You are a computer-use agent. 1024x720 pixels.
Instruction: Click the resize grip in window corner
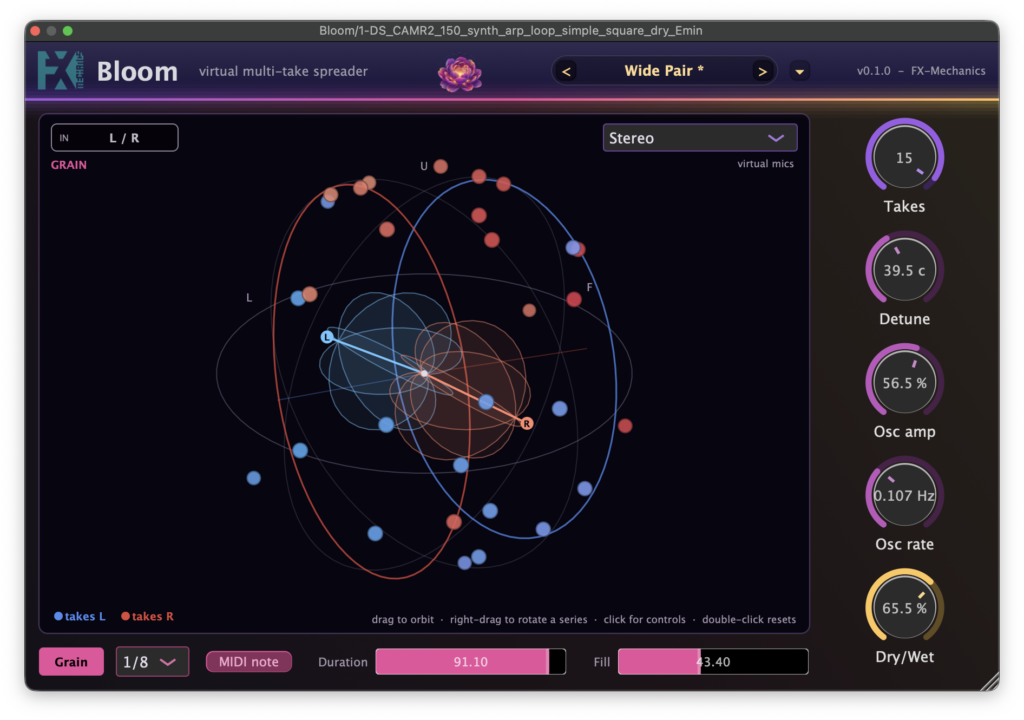pyautogui.click(x=990, y=681)
